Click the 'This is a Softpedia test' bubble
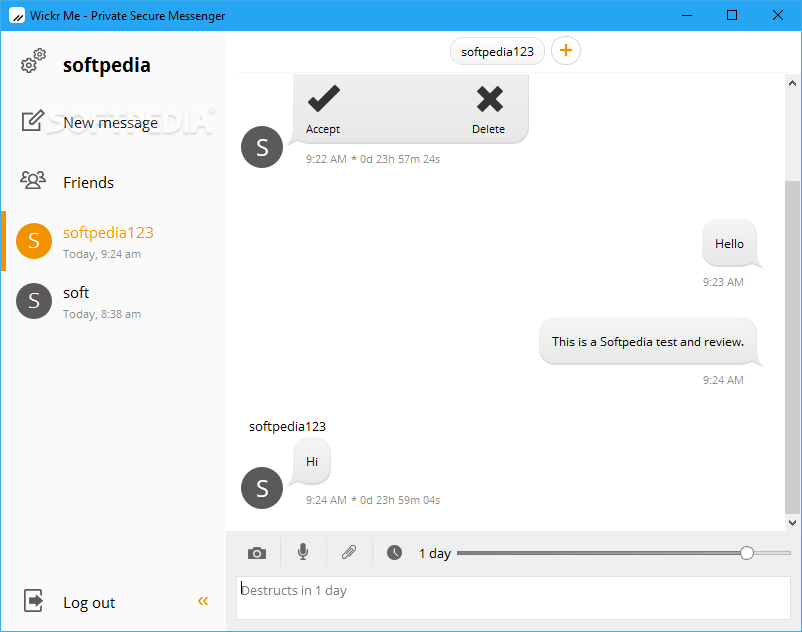Screen dimensions: 802x632 coord(648,342)
